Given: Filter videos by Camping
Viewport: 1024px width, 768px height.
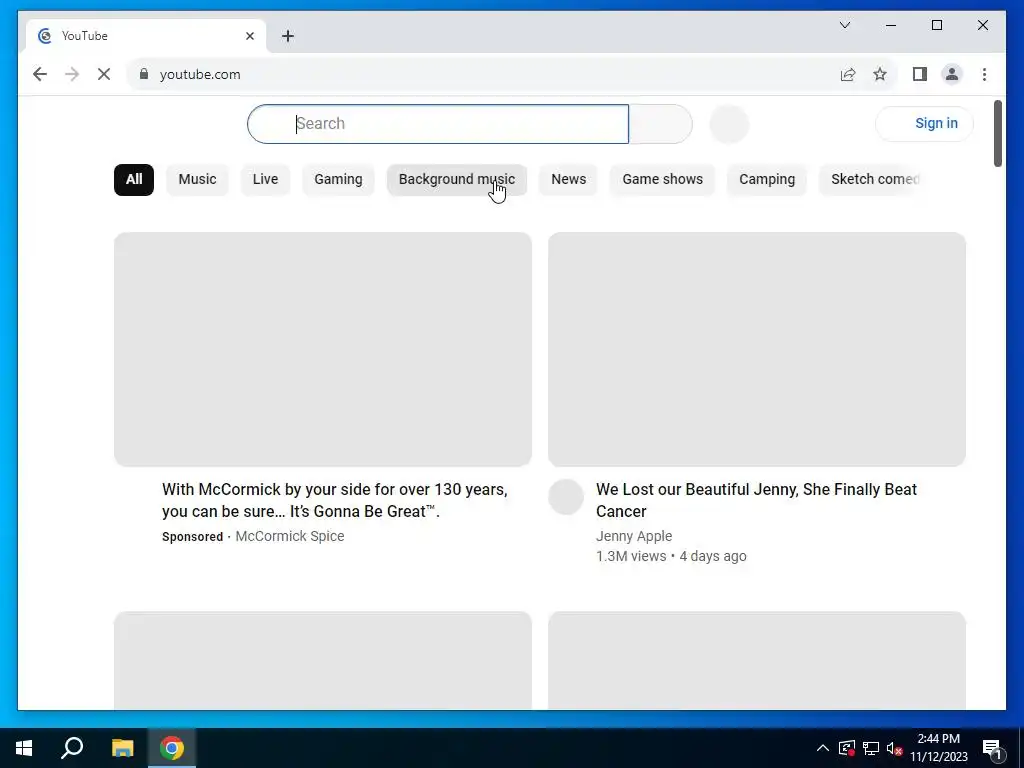Looking at the screenshot, I should point(767,180).
